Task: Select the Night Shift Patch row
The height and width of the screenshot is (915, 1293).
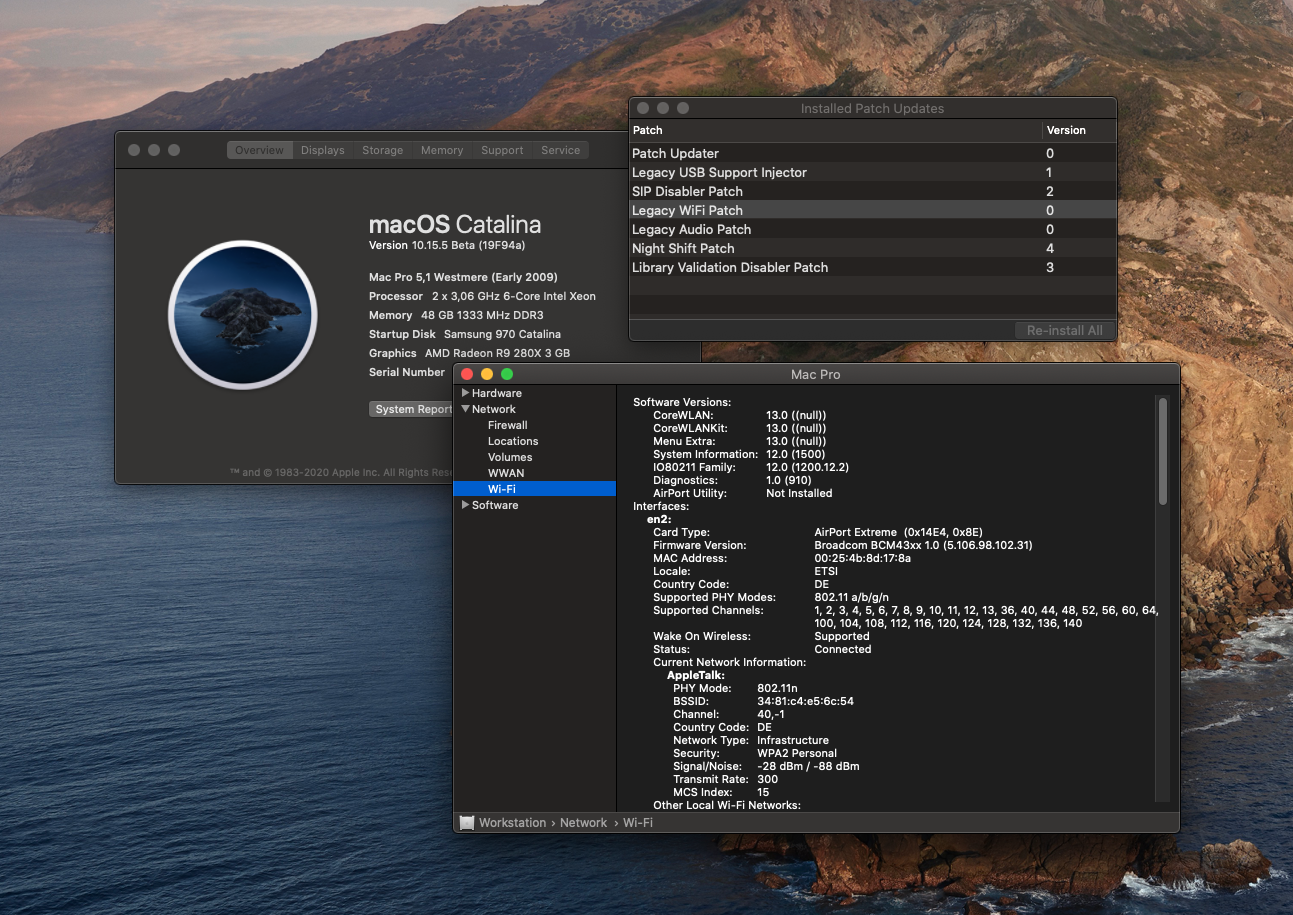Action: tap(872, 248)
